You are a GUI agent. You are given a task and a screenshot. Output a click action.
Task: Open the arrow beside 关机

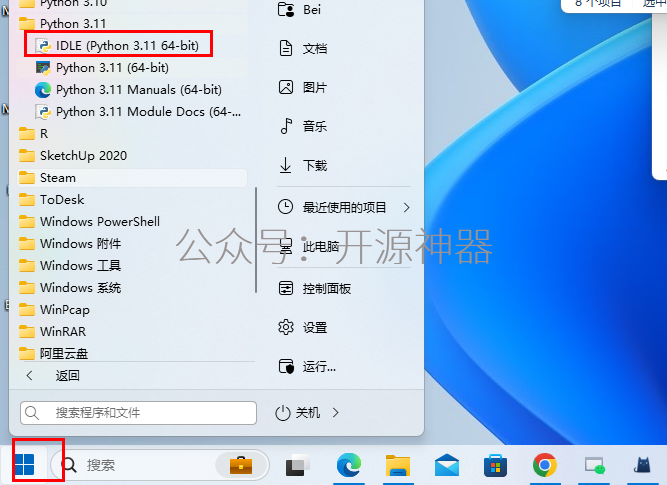(x=336, y=413)
